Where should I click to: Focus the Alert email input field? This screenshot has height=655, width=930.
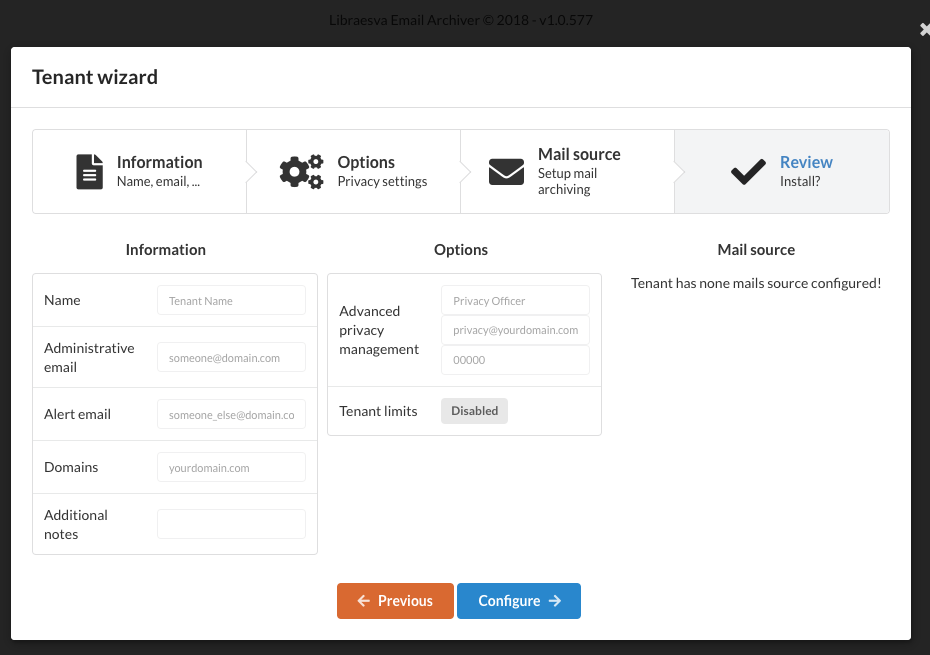coord(231,414)
